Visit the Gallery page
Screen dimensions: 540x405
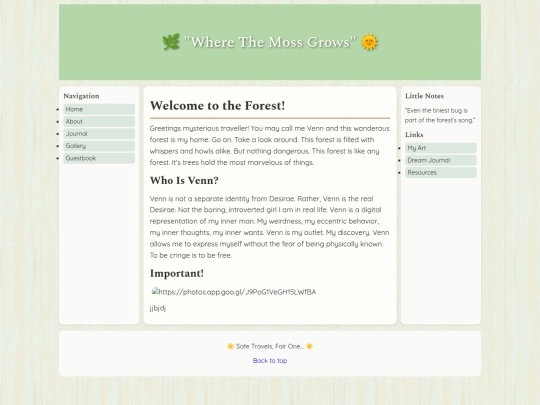click(99, 146)
